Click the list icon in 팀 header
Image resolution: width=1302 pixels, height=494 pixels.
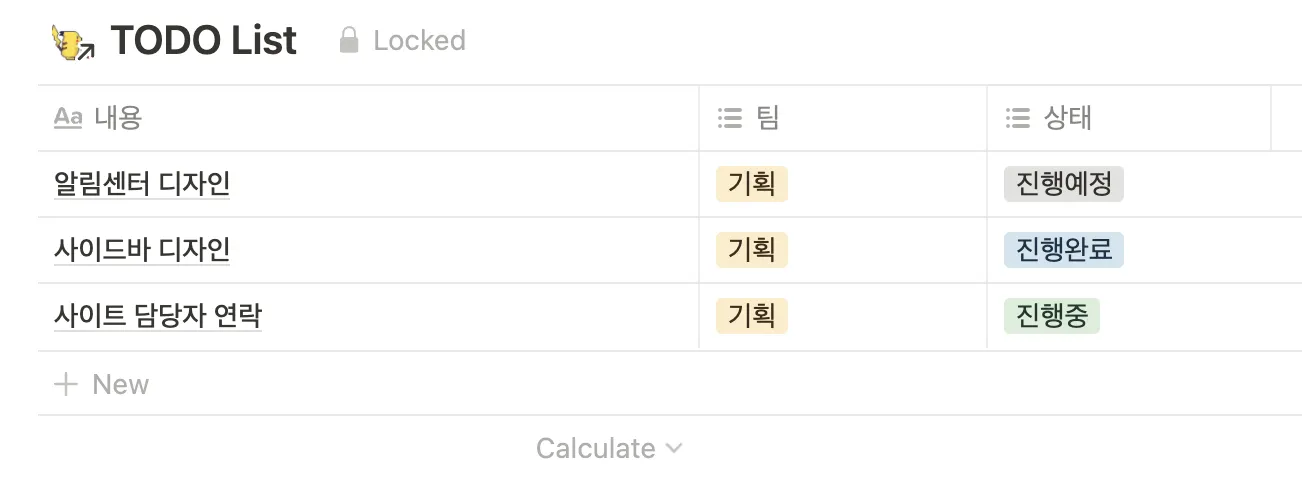click(730, 119)
